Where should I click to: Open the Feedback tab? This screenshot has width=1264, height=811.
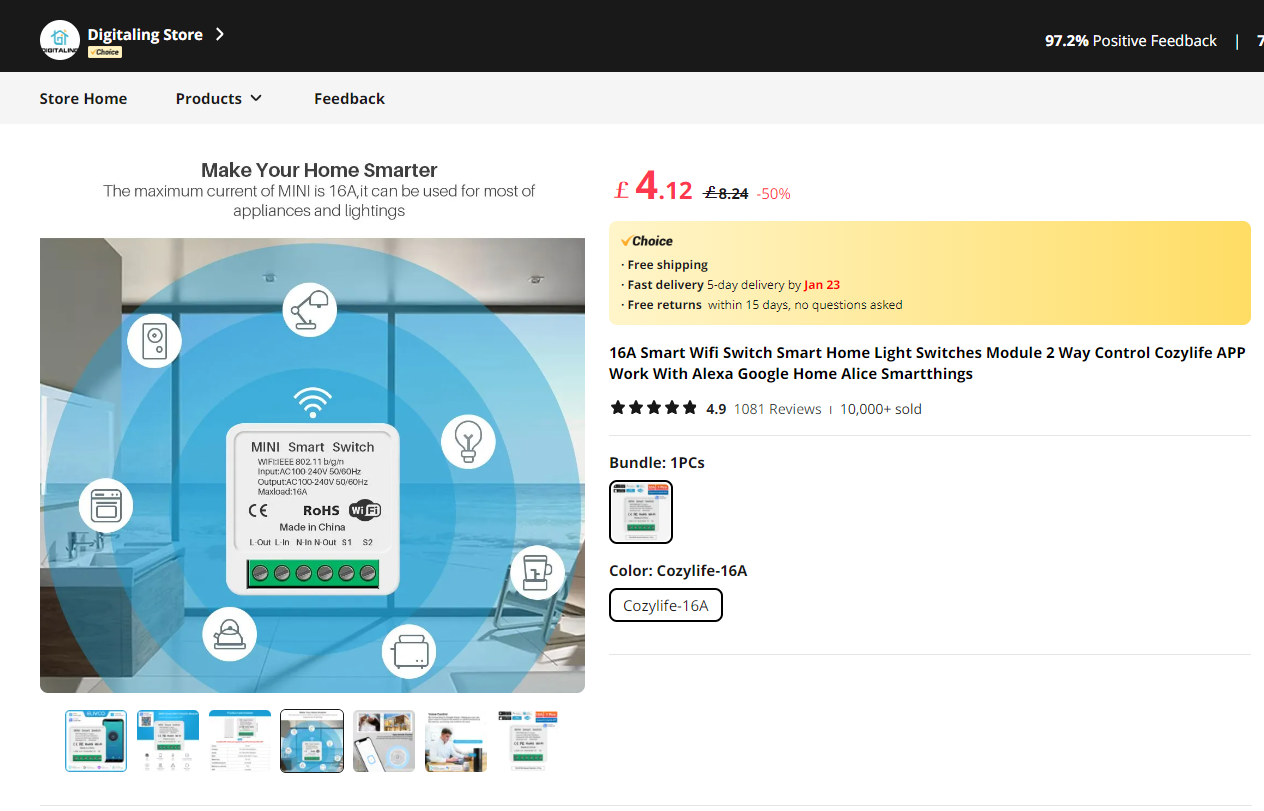pyautogui.click(x=349, y=98)
